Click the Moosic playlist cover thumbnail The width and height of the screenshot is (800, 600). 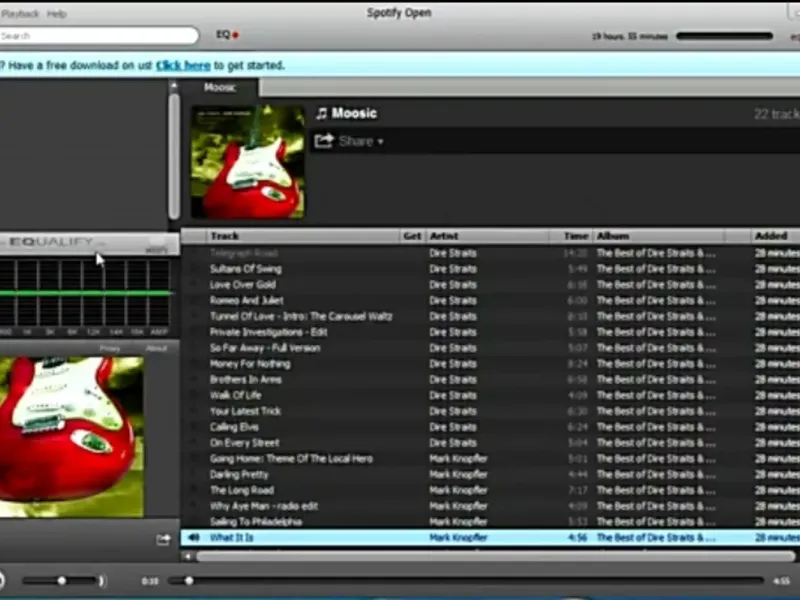[x=248, y=162]
